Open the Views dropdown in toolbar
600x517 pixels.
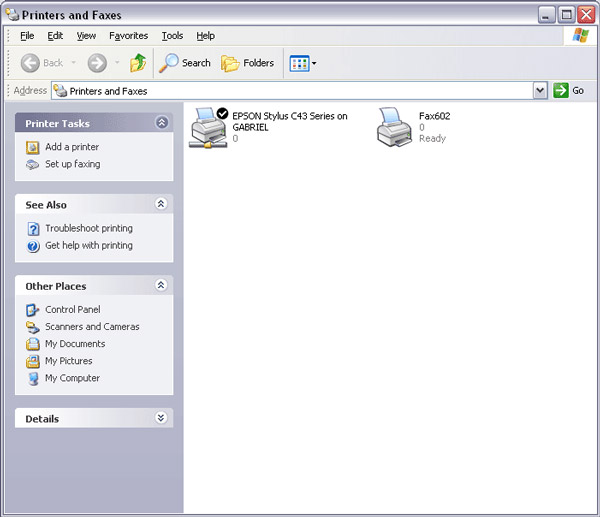point(303,63)
